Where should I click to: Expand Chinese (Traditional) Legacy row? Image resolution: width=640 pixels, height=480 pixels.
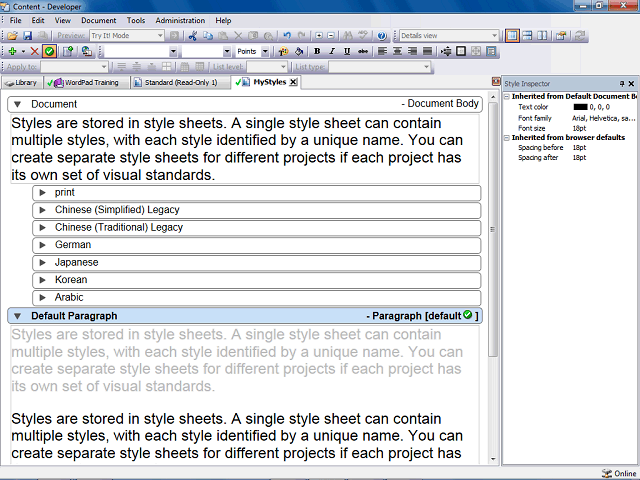(x=42, y=227)
